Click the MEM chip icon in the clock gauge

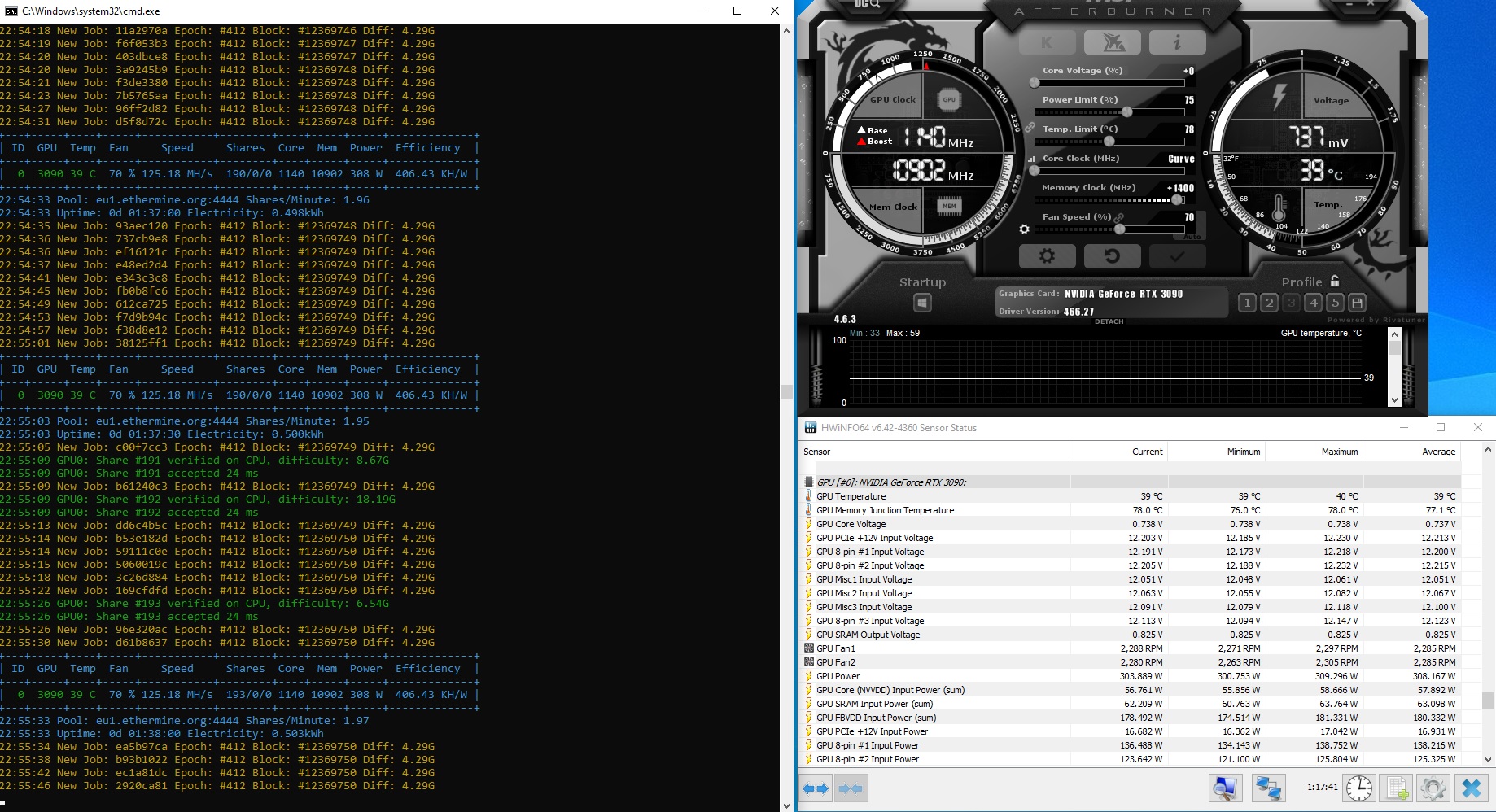tap(949, 207)
